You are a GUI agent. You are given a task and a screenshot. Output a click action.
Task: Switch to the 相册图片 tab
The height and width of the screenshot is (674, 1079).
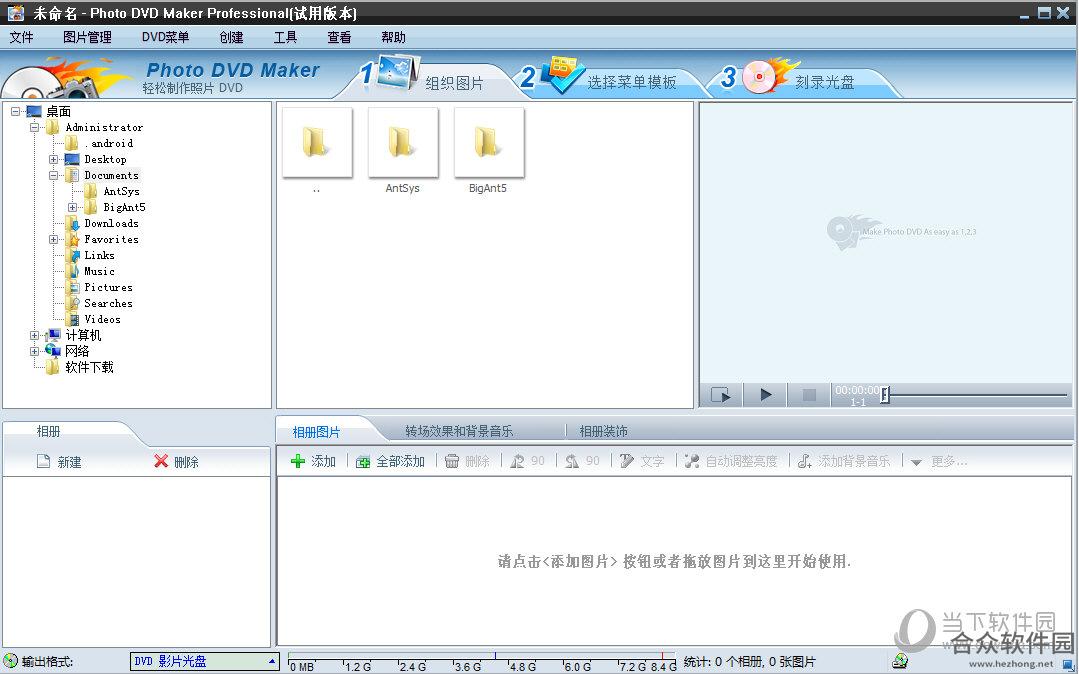tap(317, 432)
